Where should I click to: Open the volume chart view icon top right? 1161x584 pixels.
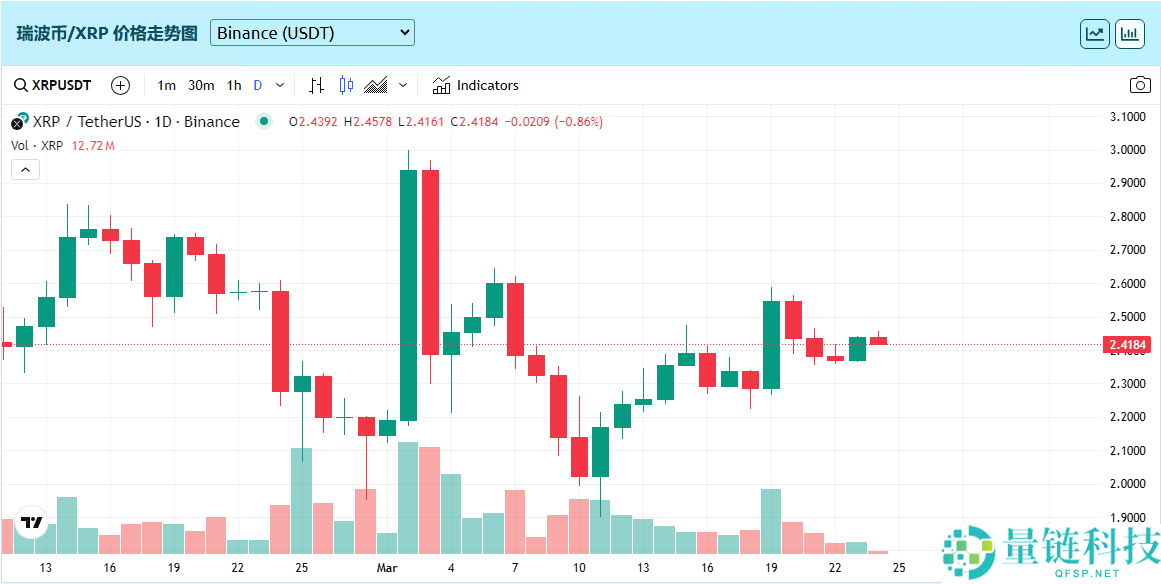(x=1129, y=32)
